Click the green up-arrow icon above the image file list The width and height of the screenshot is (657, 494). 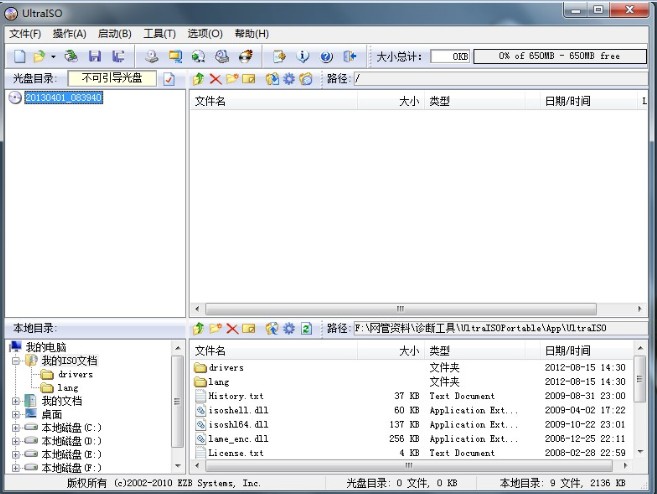(199, 79)
